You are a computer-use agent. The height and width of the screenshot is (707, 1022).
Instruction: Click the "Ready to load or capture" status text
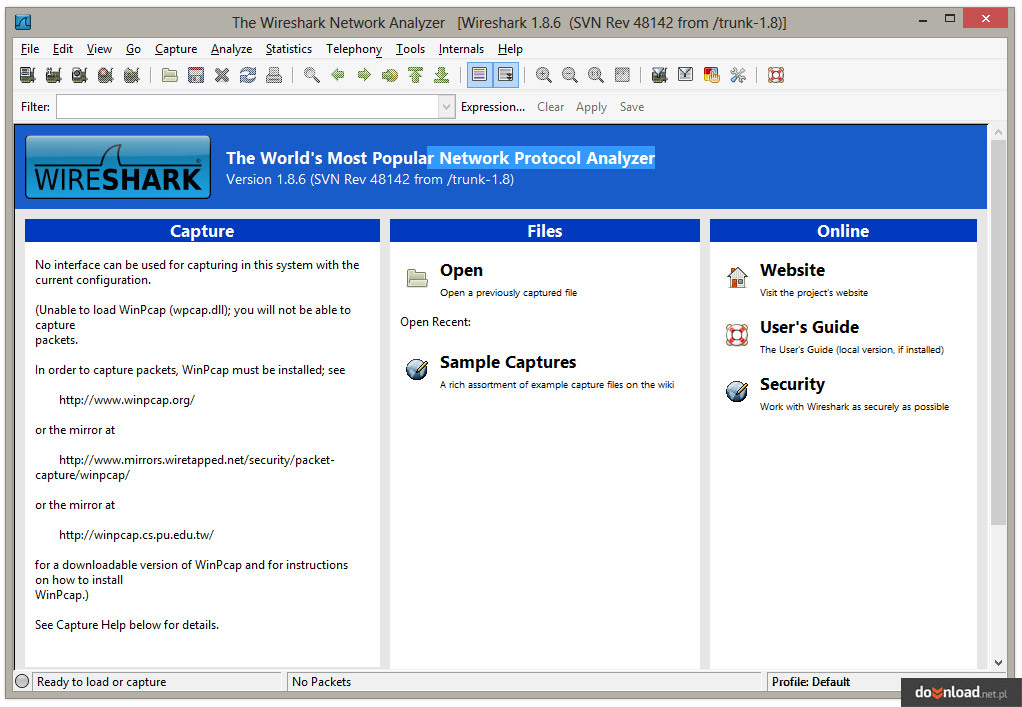tap(102, 682)
